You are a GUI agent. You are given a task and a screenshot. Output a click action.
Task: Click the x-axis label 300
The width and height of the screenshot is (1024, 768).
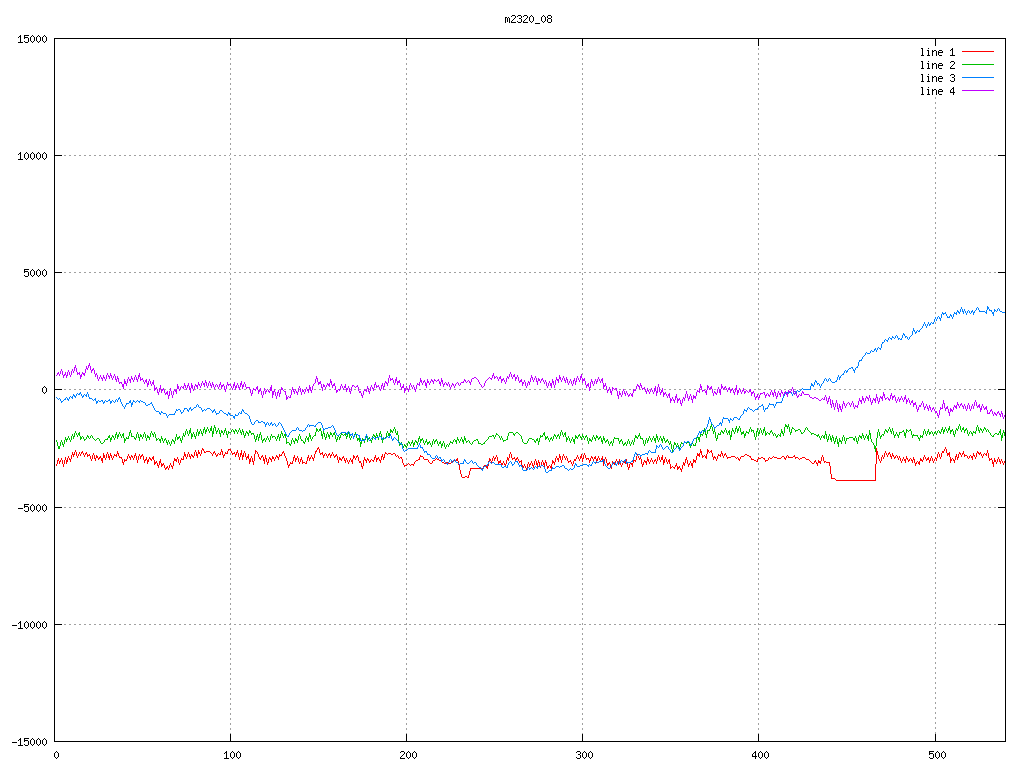pyautogui.click(x=584, y=755)
